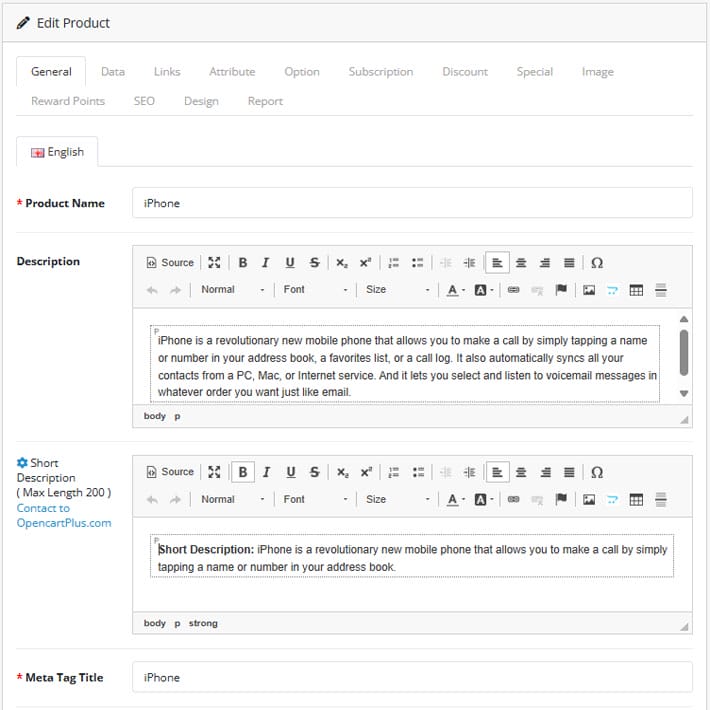Image resolution: width=710 pixels, height=710 pixels.
Task: Select the English language tab
Action: coord(57,152)
